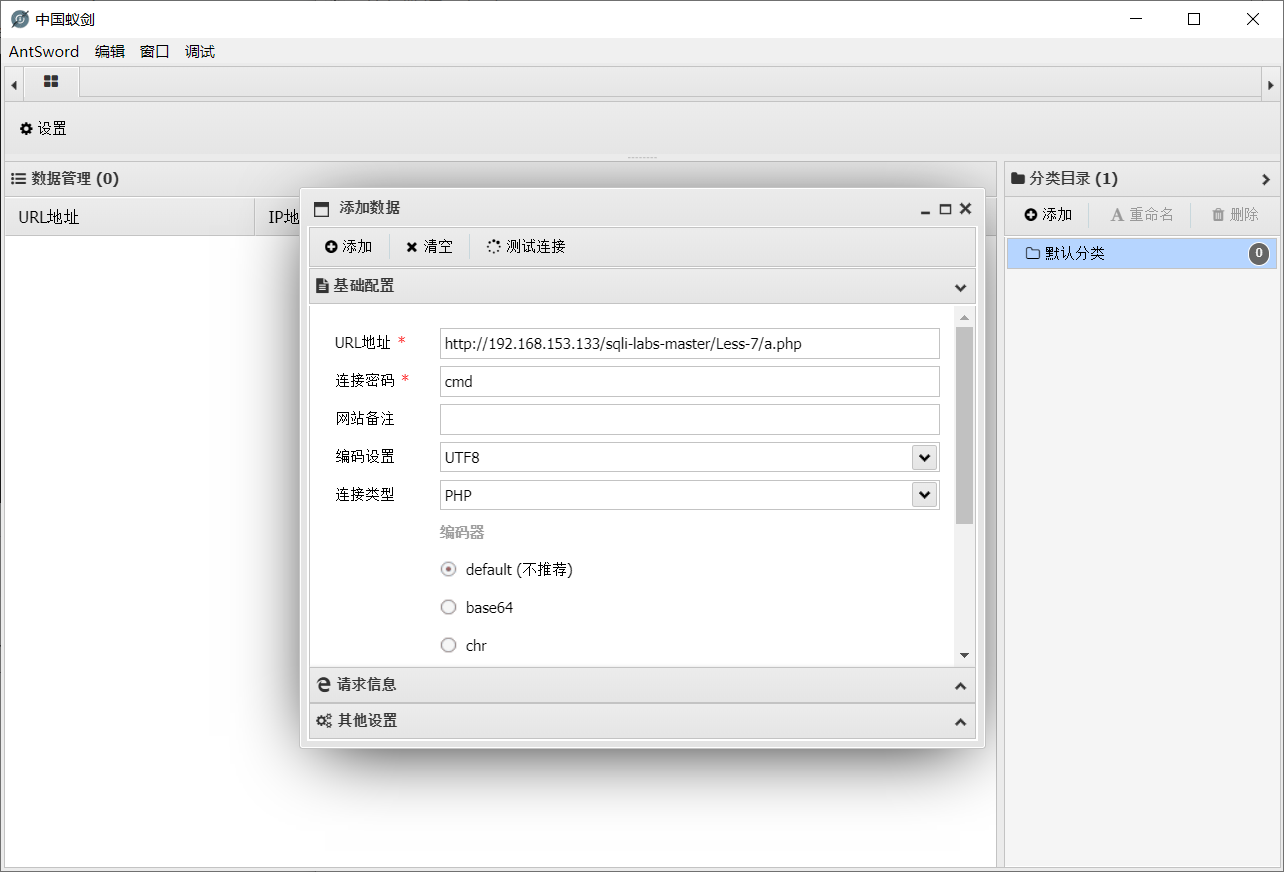The height and width of the screenshot is (872, 1284).
Task: Open the 窗口 menu
Action: 155,52
